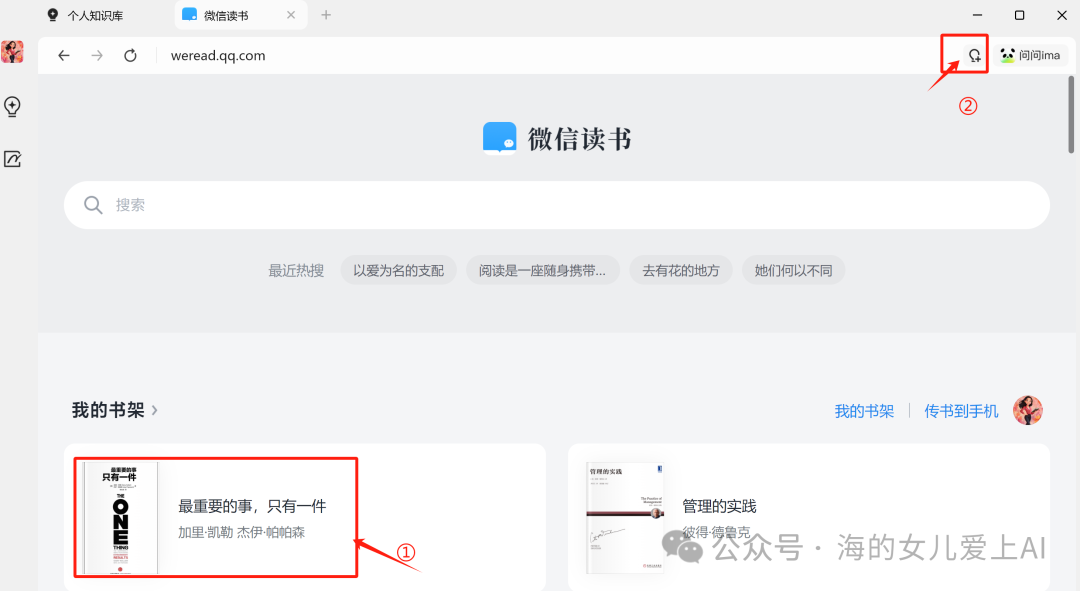Click the 微信读书 logo
1080x591 pixels.
click(557, 138)
